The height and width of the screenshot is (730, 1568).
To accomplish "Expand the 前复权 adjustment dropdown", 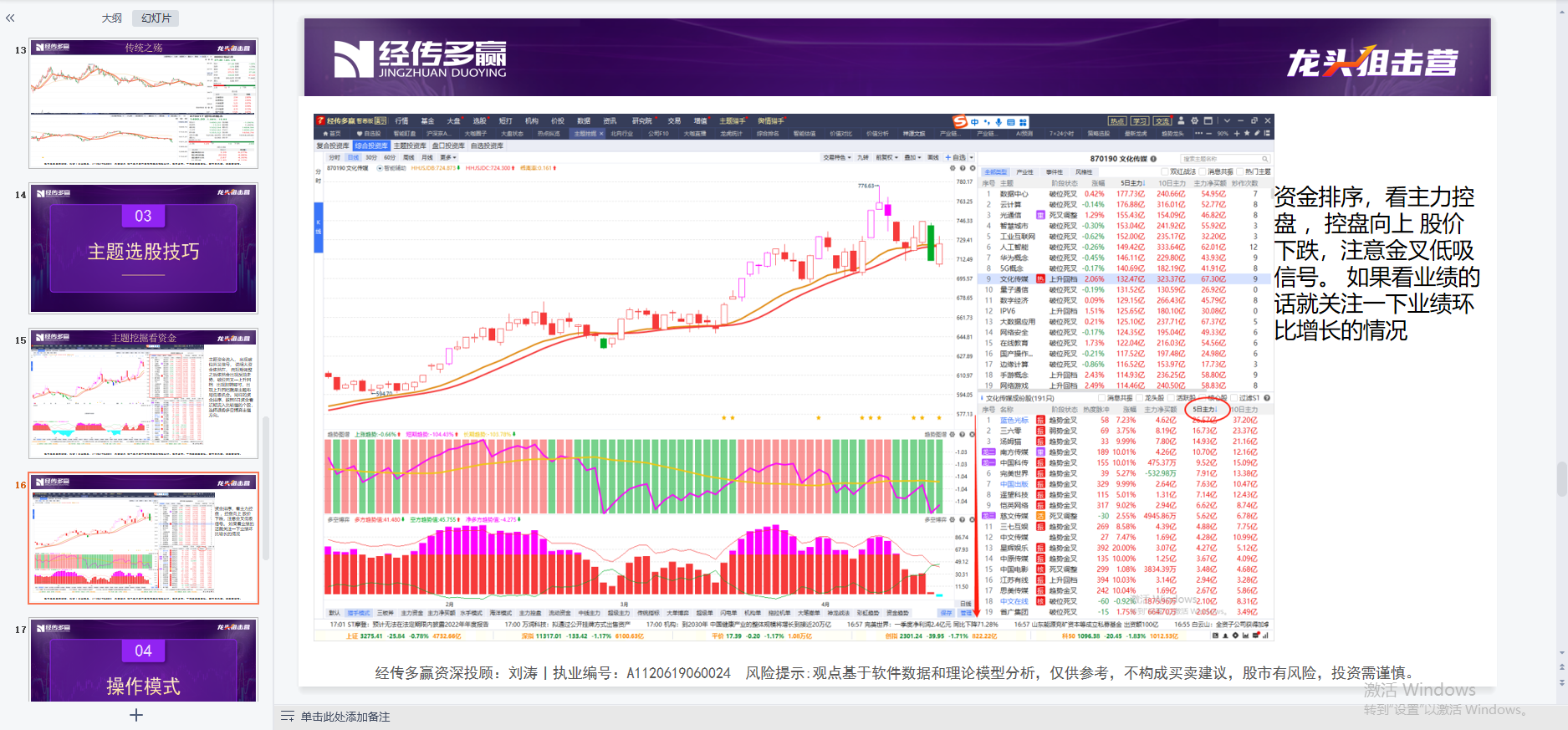I will 886,157.
